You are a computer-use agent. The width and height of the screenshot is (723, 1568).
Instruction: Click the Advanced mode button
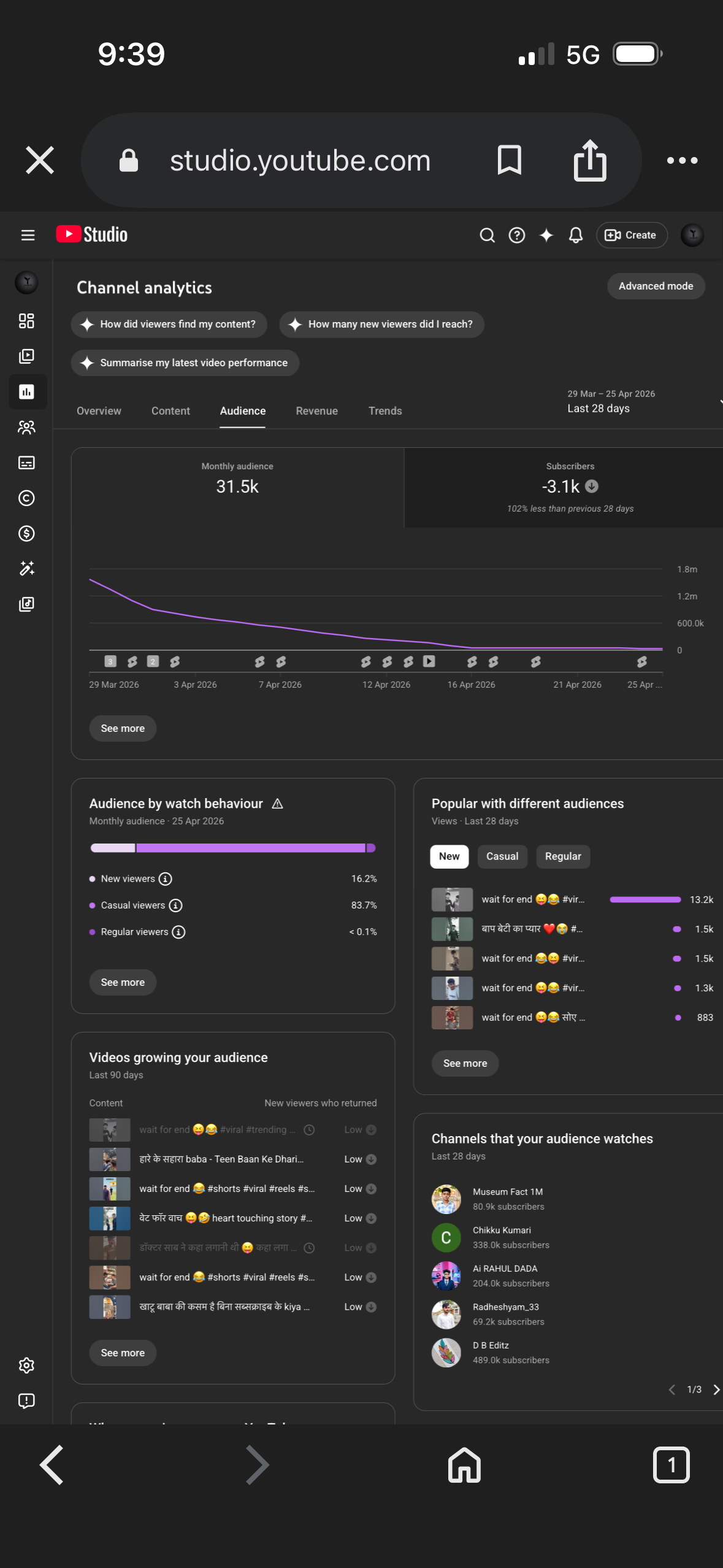[655, 286]
